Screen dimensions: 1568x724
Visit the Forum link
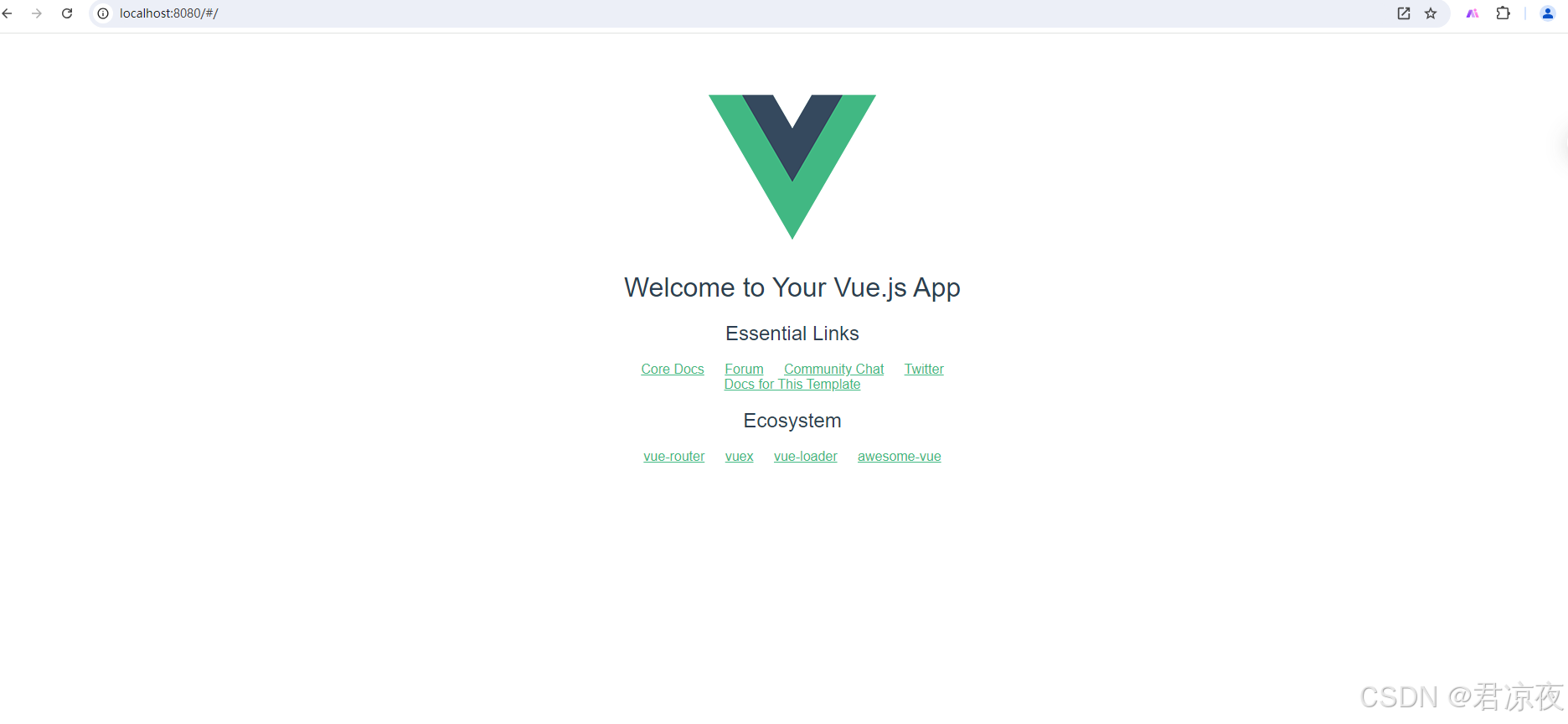pos(744,370)
